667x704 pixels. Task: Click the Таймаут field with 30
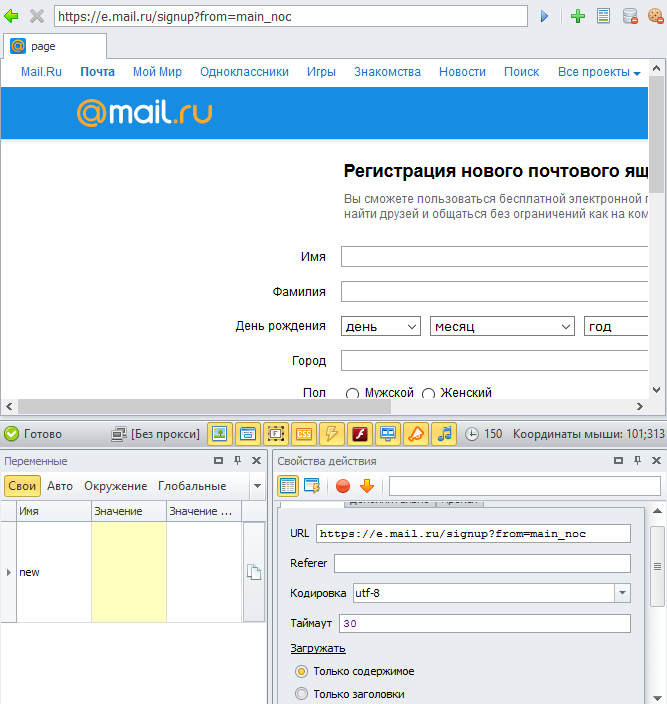pyautogui.click(x=485, y=623)
